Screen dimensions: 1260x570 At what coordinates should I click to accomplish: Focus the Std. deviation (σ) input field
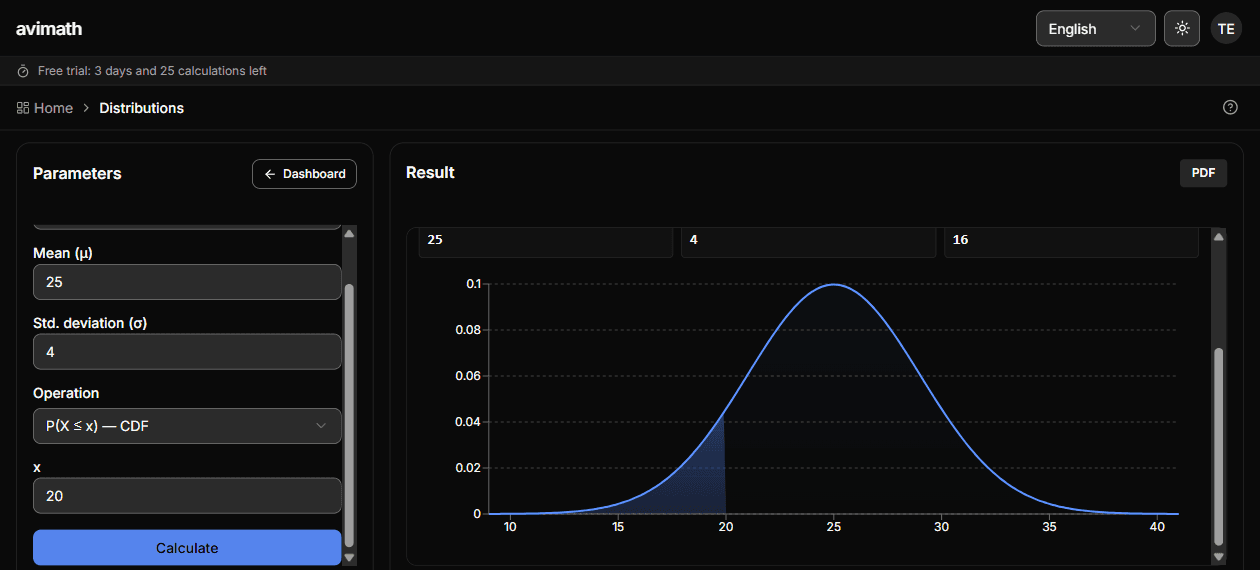click(x=187, y=352)
